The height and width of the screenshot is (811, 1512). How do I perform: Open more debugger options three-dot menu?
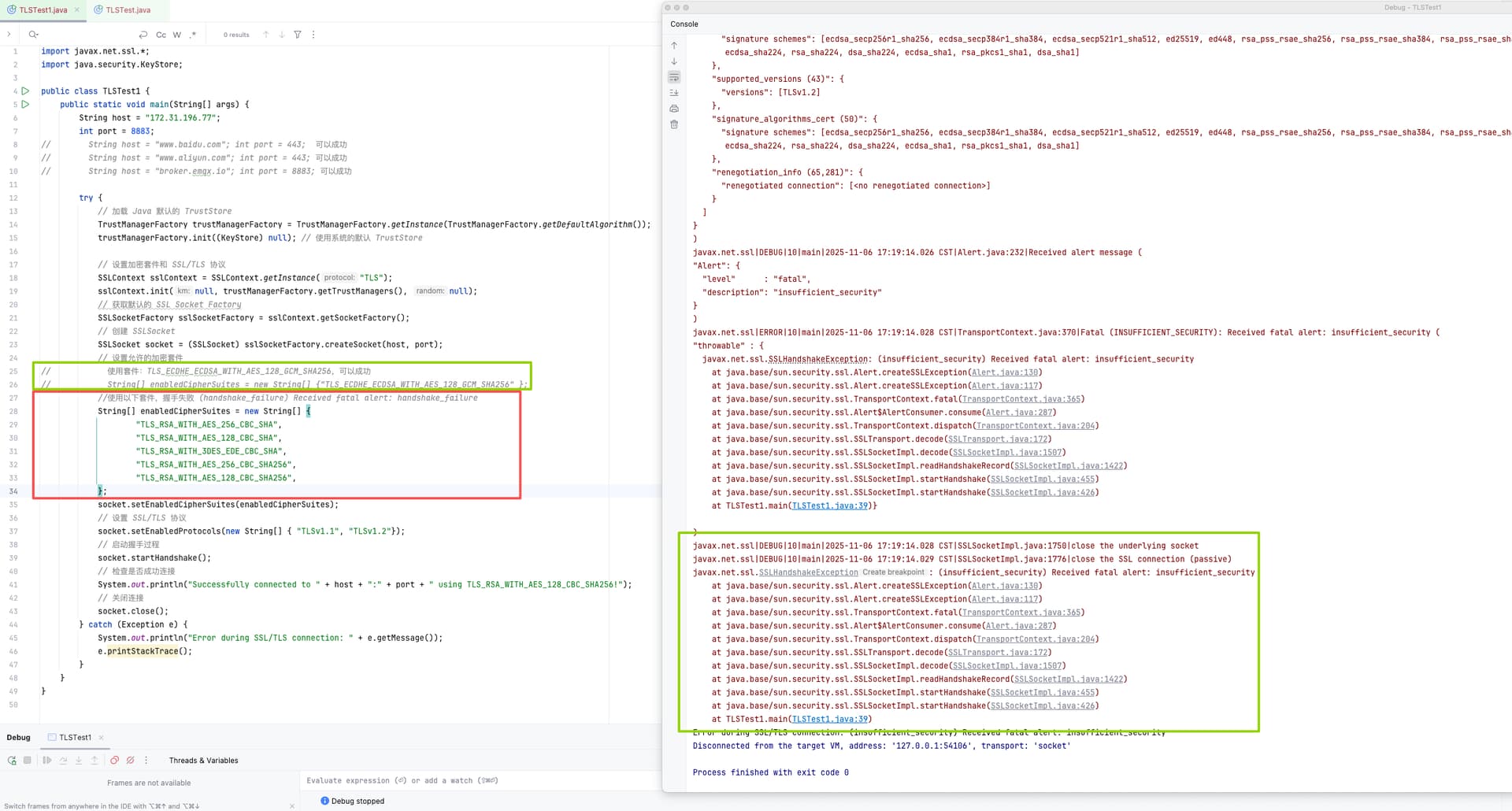(x=146, y=761)
